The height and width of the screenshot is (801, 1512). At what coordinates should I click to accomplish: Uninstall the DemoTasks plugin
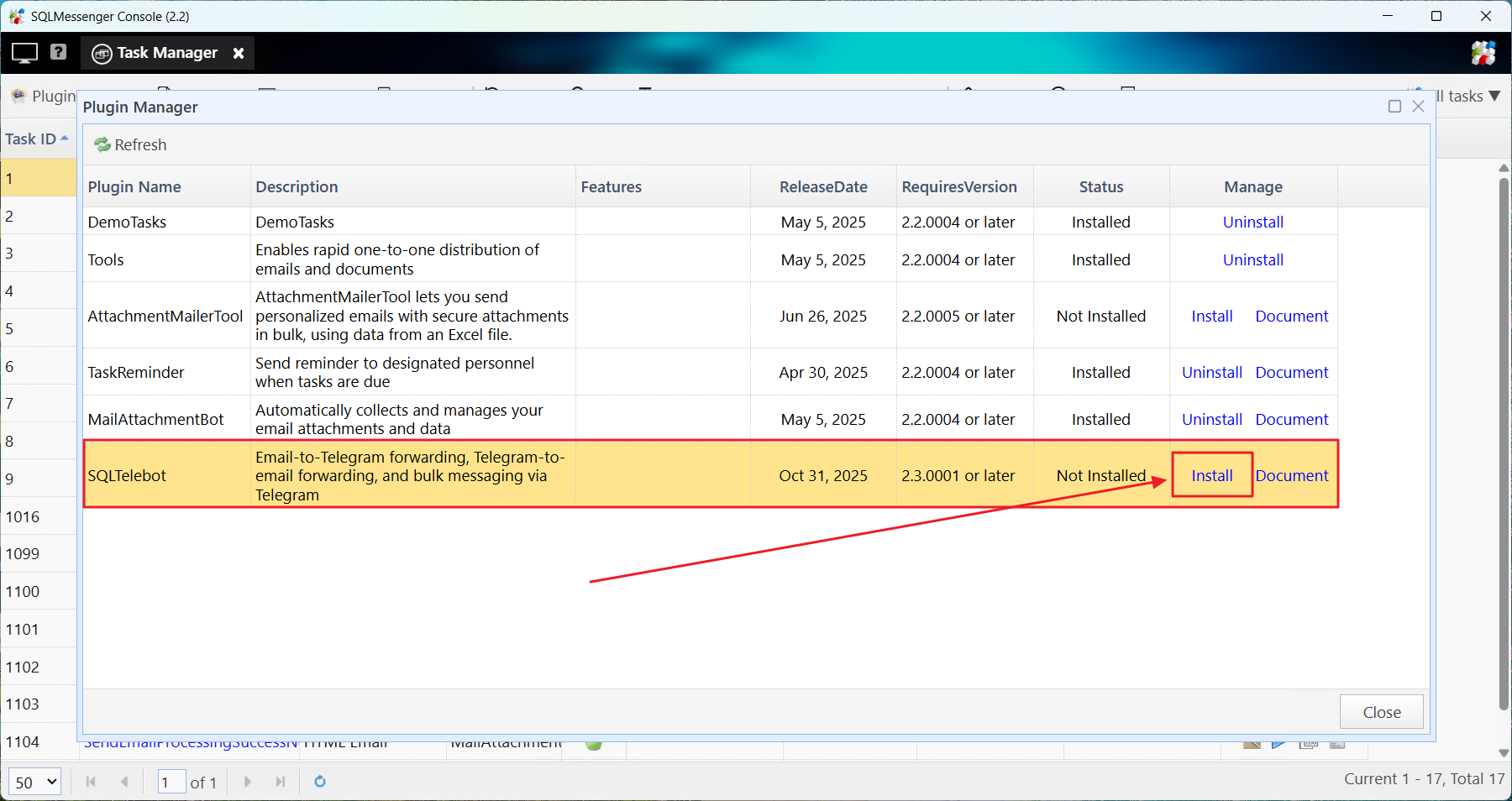[x=1252, y=222]
